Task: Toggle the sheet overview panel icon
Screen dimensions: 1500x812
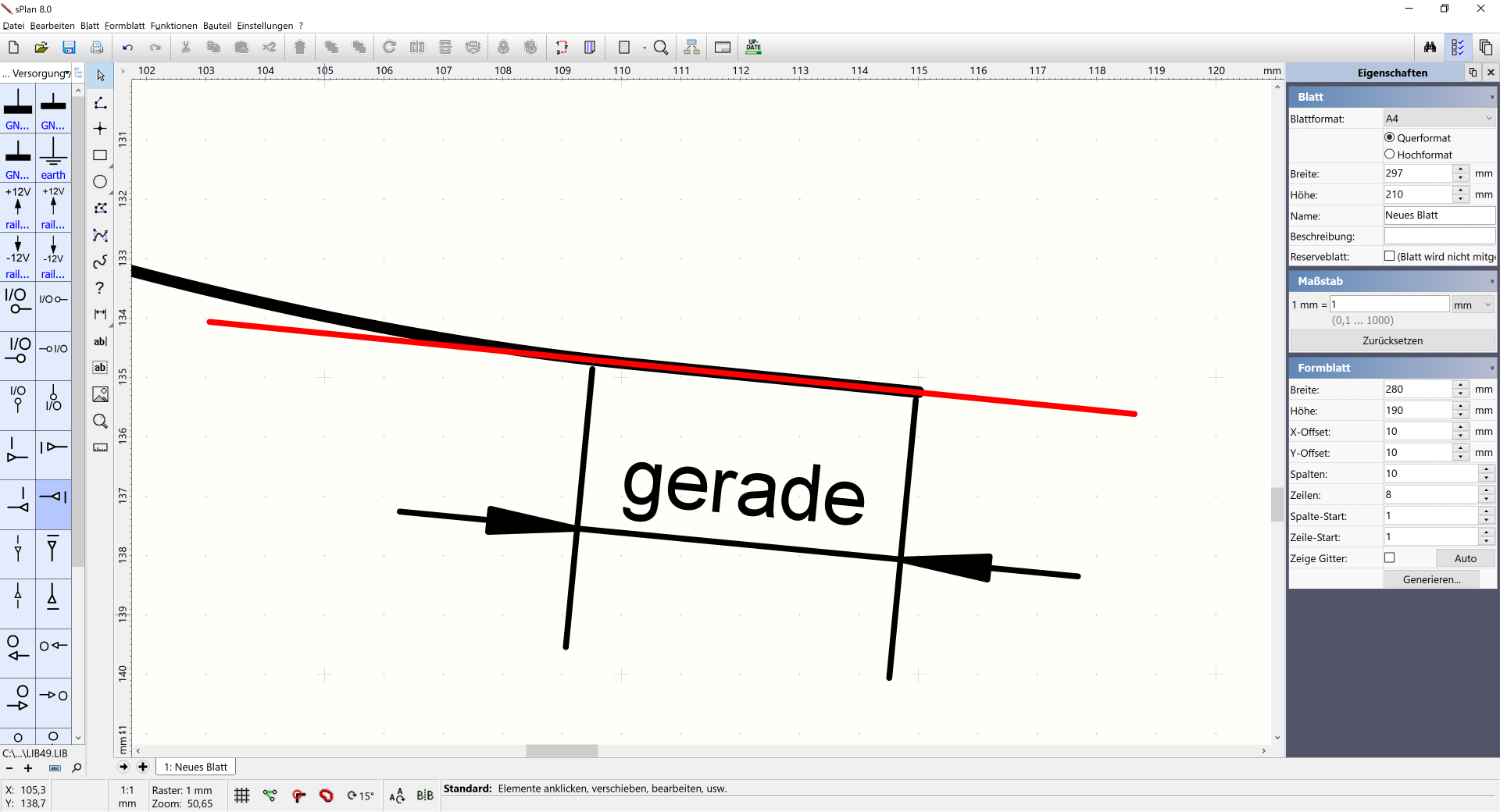Action: [1485, 48]
